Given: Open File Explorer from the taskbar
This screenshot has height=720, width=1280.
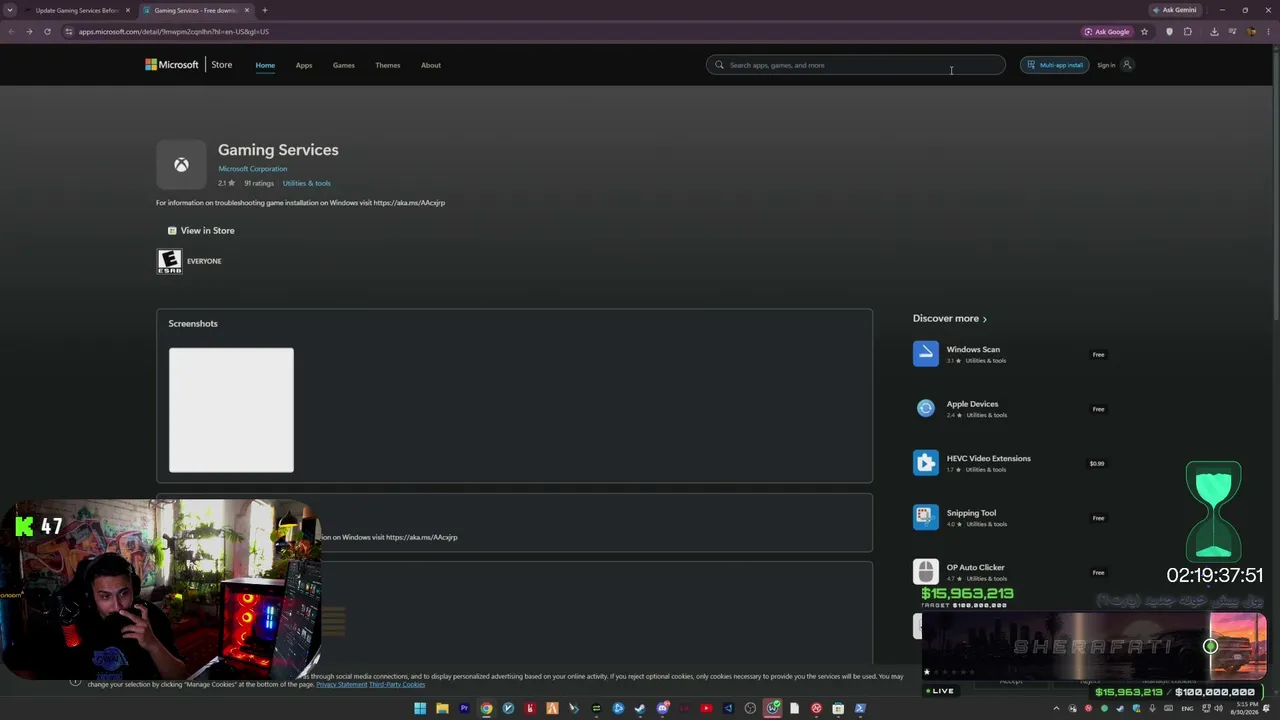Looking at the screenshot, I should 442,709.
